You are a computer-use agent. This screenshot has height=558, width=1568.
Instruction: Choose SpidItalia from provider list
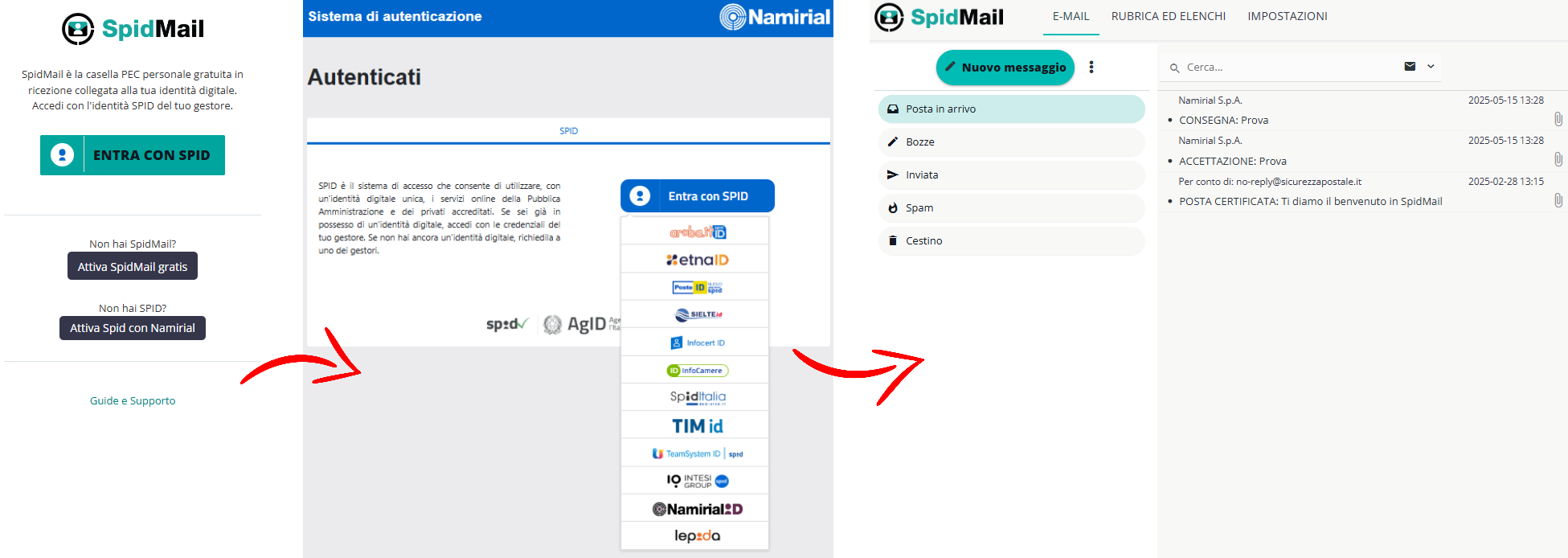(696, 397)
